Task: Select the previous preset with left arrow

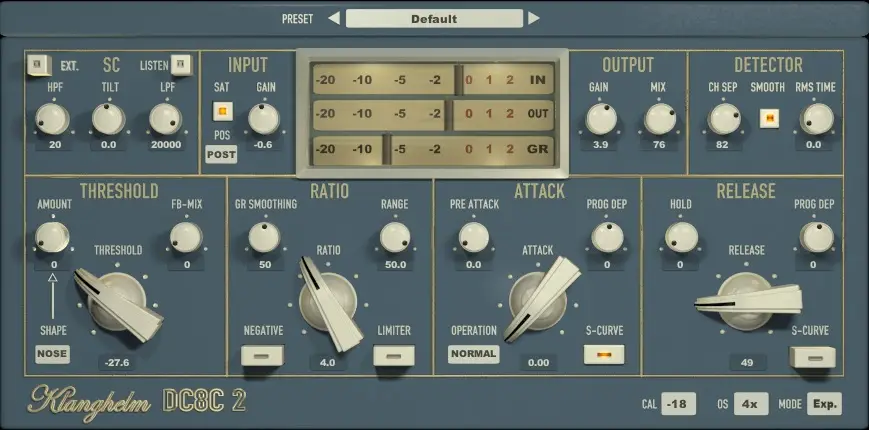Action: tap(334, 19)
